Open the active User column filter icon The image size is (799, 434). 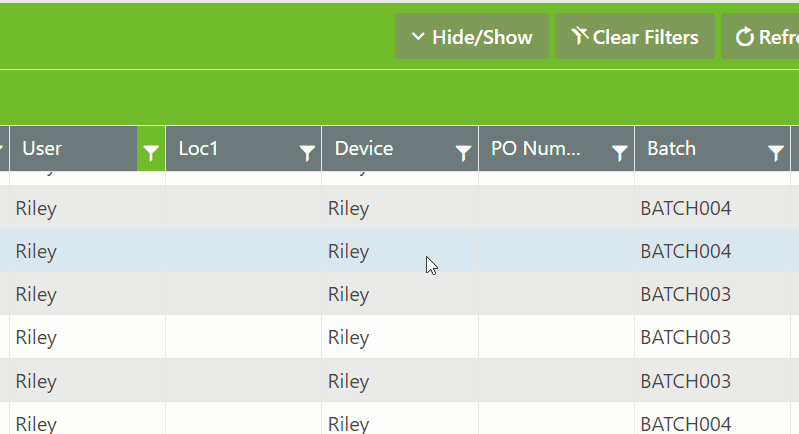coord(150,152)
